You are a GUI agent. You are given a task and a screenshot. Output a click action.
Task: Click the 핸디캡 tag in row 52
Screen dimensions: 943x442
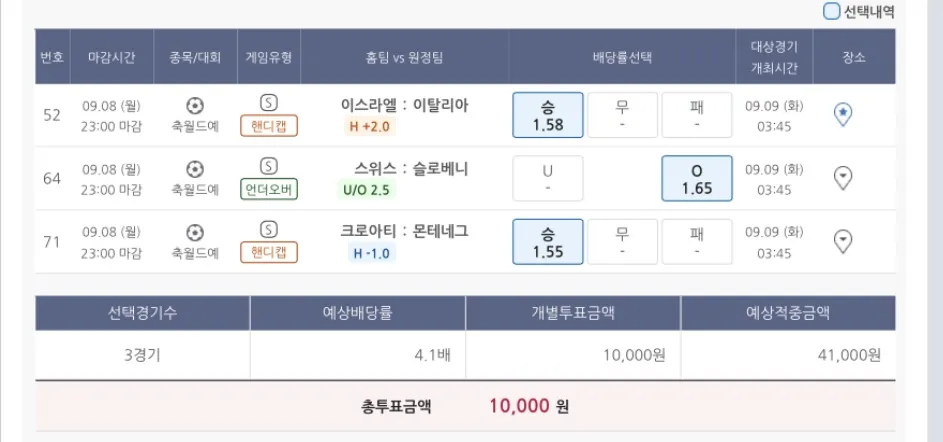pyautogui.click(x=269, y=126)
